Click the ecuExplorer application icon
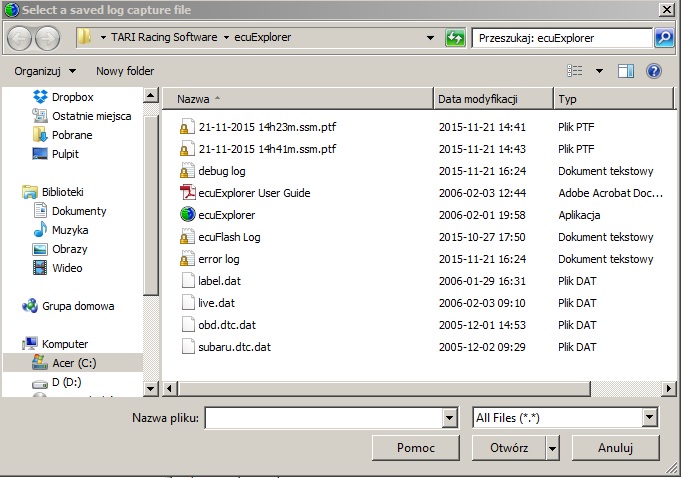 pos(186,215)
